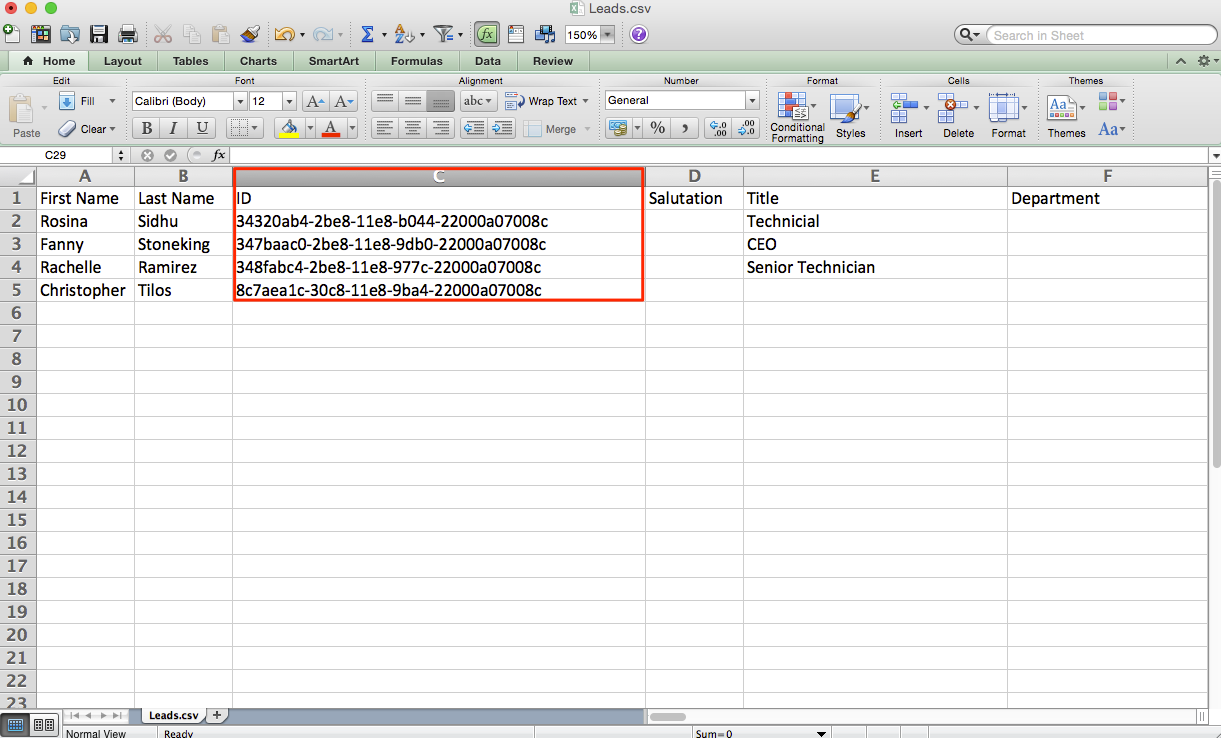Open the text orientation abc dropdown
Viewport: 1221px width, 738px height.
pos(478,101)
